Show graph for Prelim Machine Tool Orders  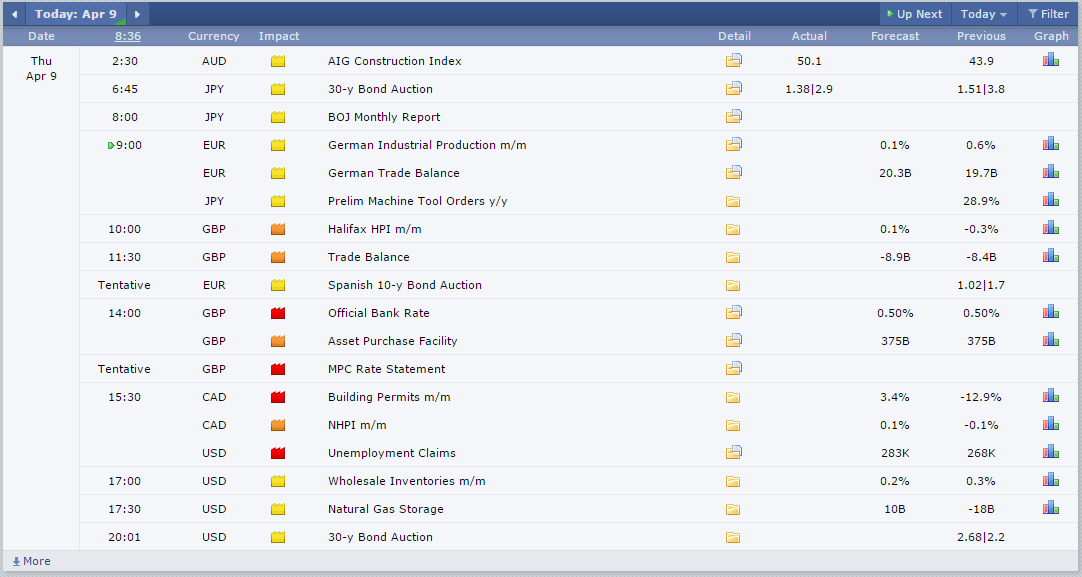[1051, 200]
